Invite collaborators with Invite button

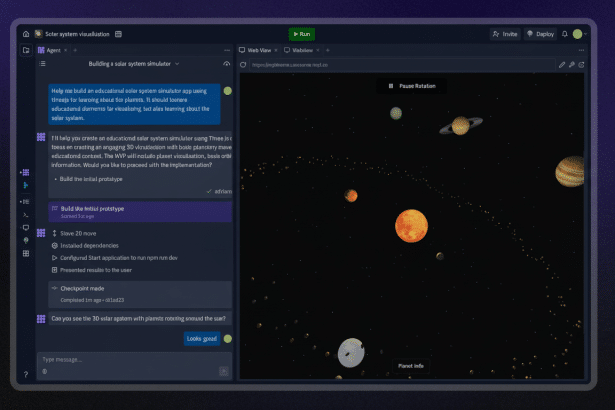[x=505, y=34]
